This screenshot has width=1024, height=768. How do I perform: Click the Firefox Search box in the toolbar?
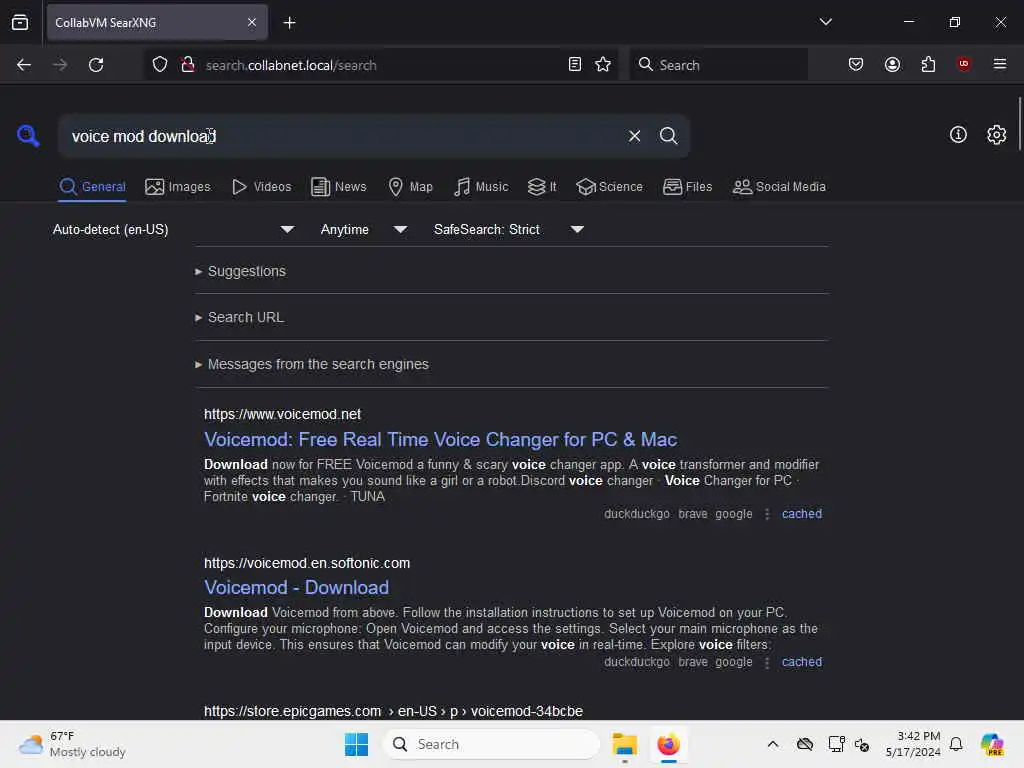coord(718,65)
